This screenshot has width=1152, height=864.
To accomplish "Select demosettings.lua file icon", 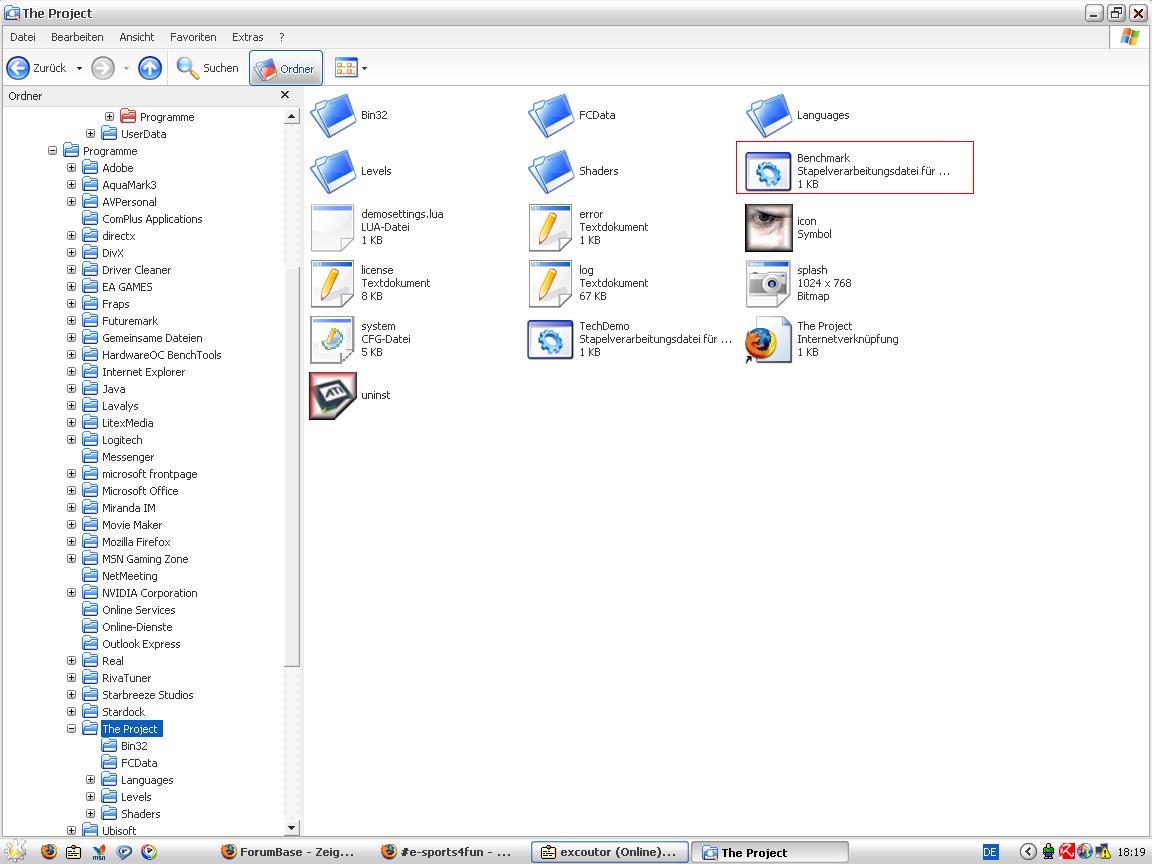I will point(333,228).
